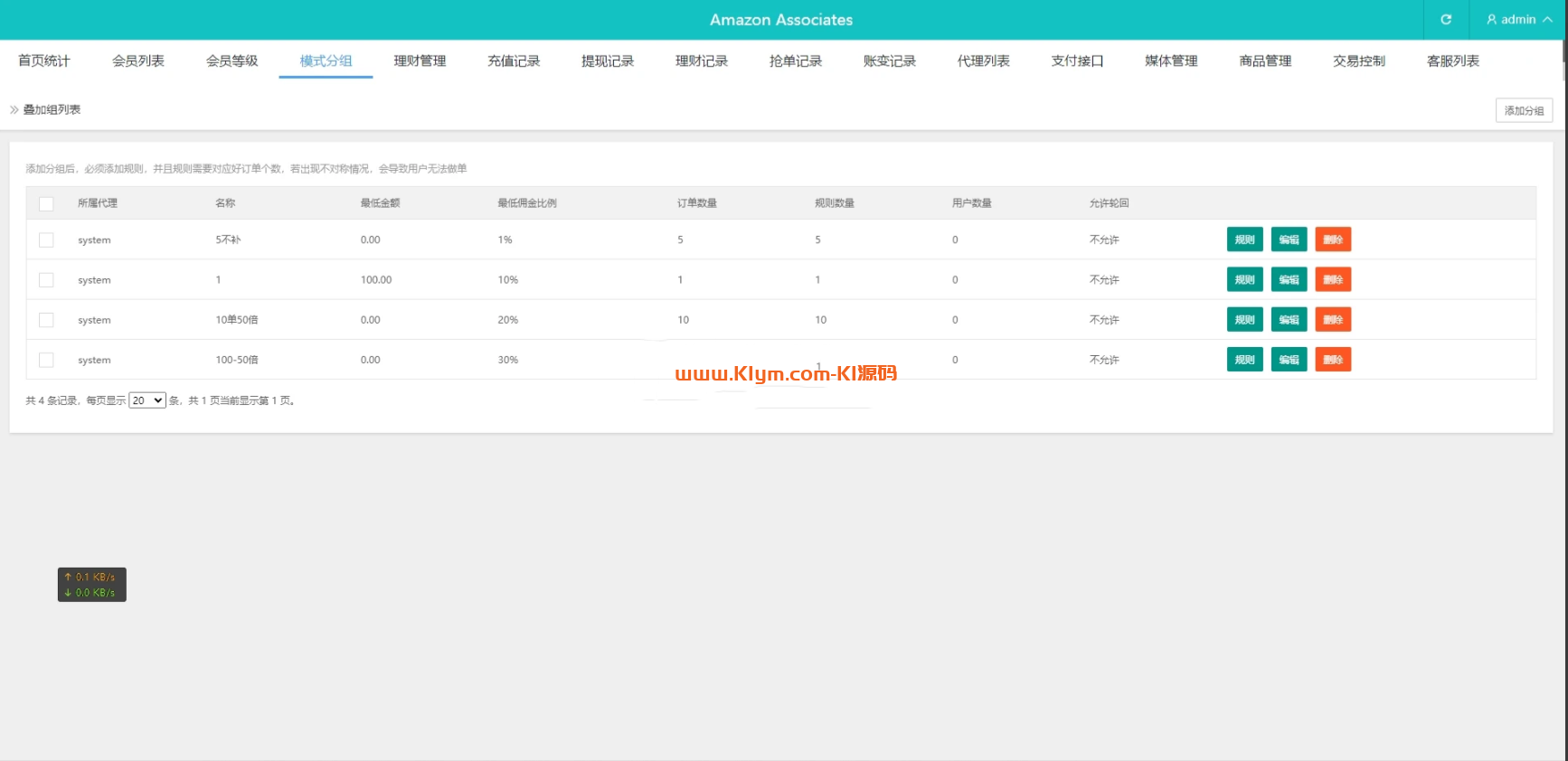Open 规则 for the 5不补 group
Screen dimensions: 1568x761
pos(1244,240)
